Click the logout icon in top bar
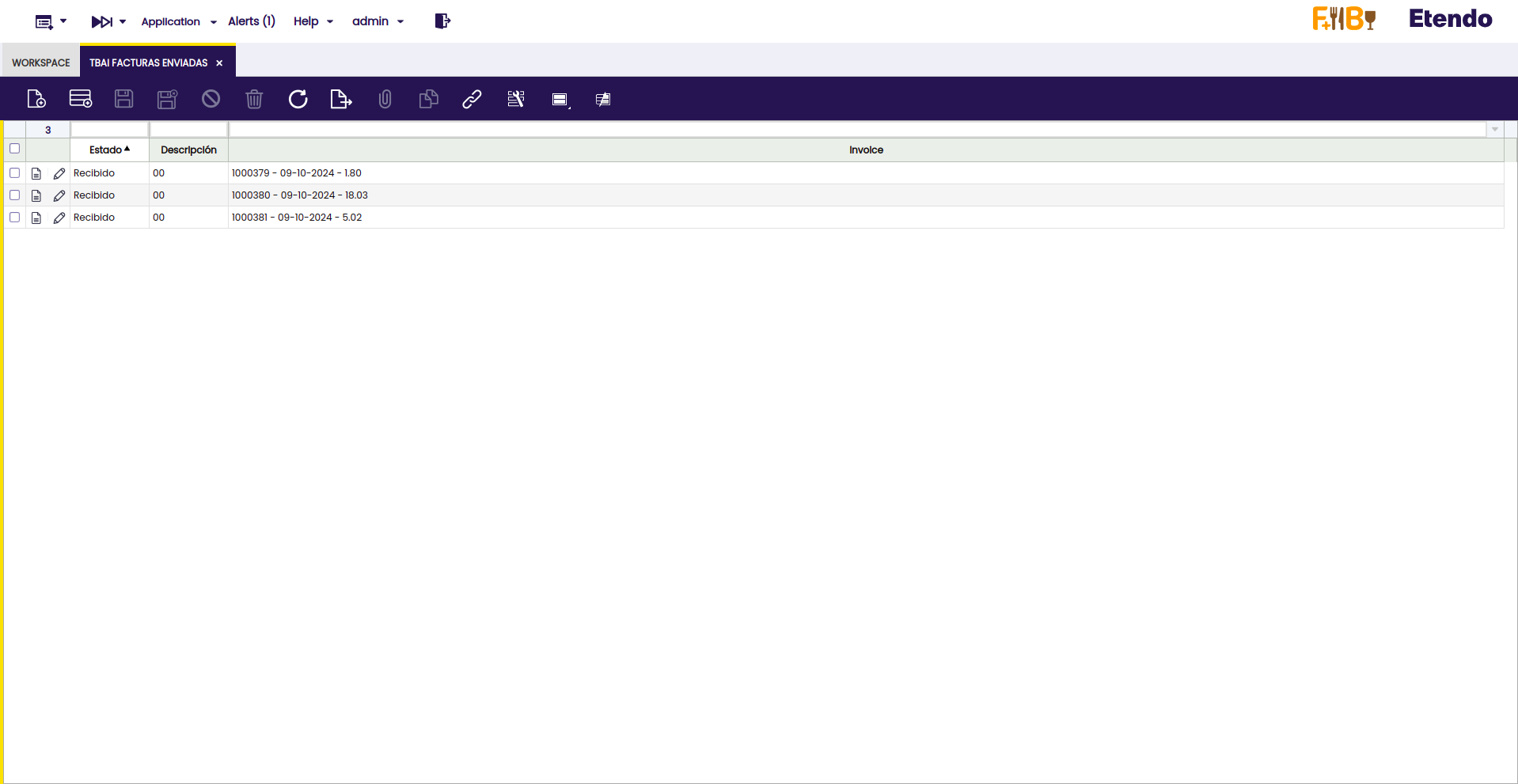 tap(442, 21)
